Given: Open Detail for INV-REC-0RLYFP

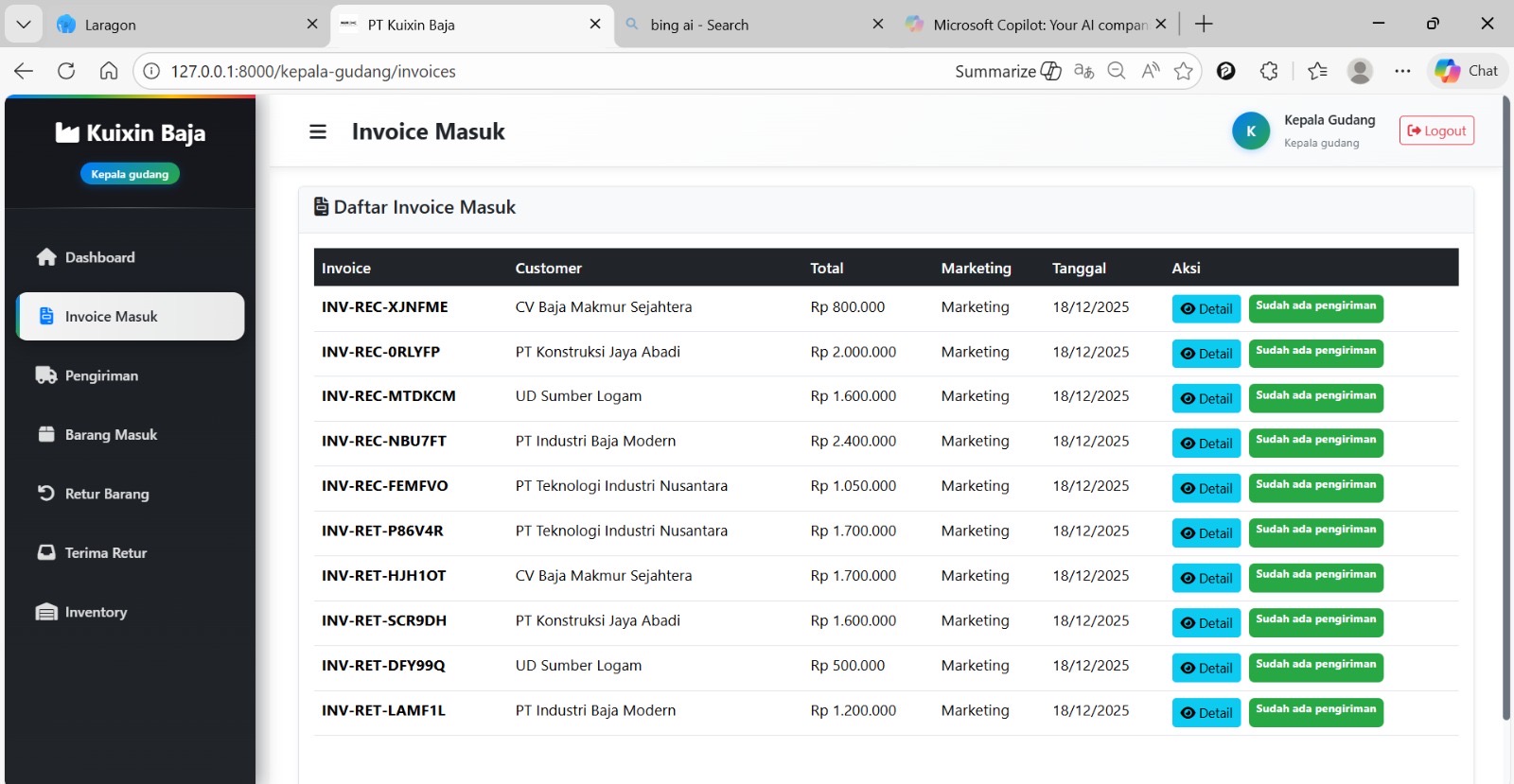Looking at the screenshot, I should (1206, 354).
